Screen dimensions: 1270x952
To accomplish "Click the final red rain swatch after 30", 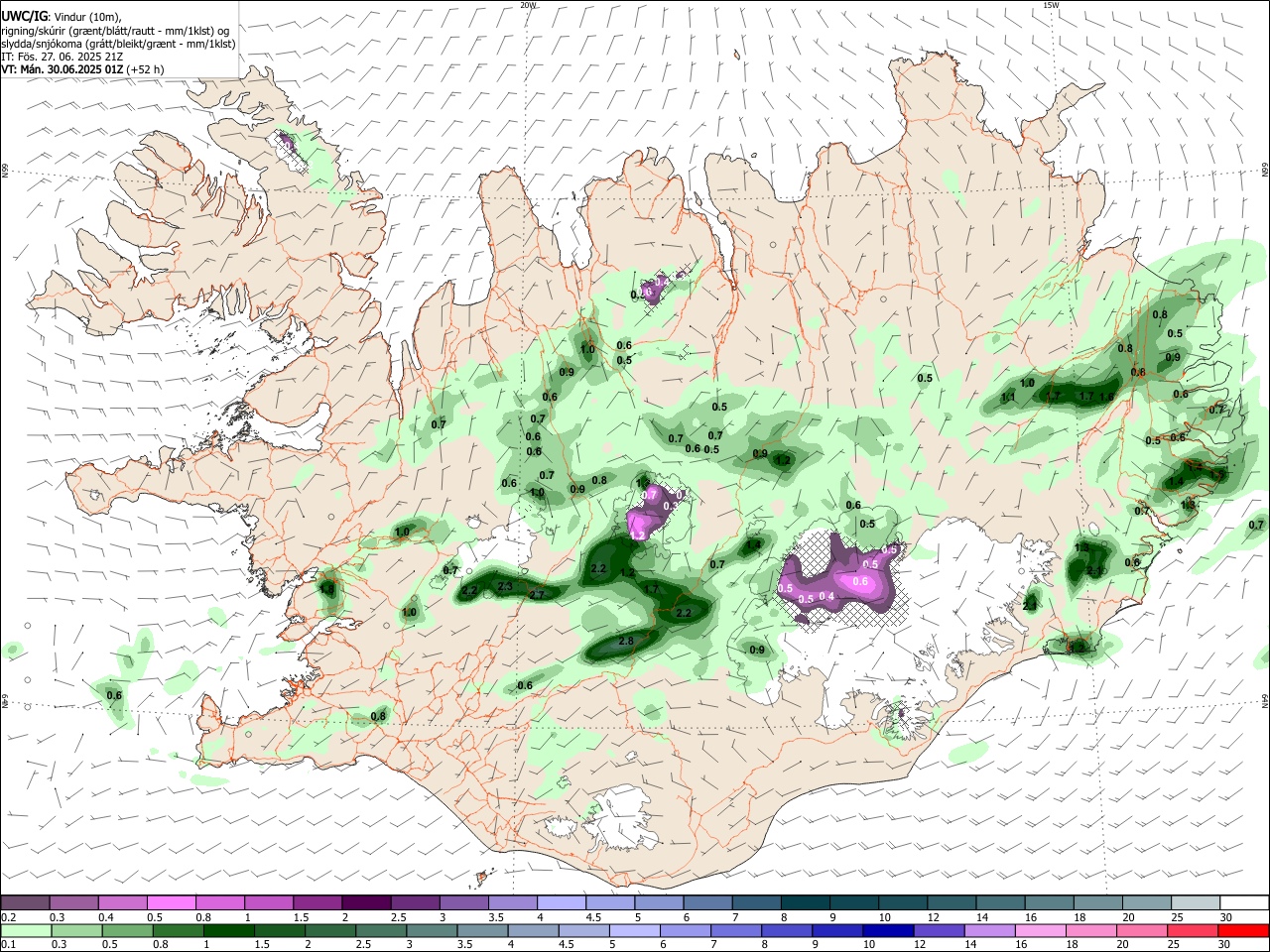I will tap(1244, 930).
